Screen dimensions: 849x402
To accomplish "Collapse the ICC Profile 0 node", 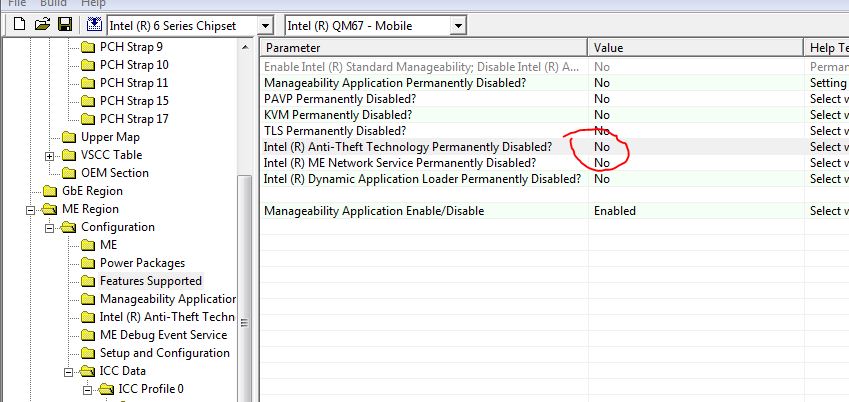I will 88,390.
